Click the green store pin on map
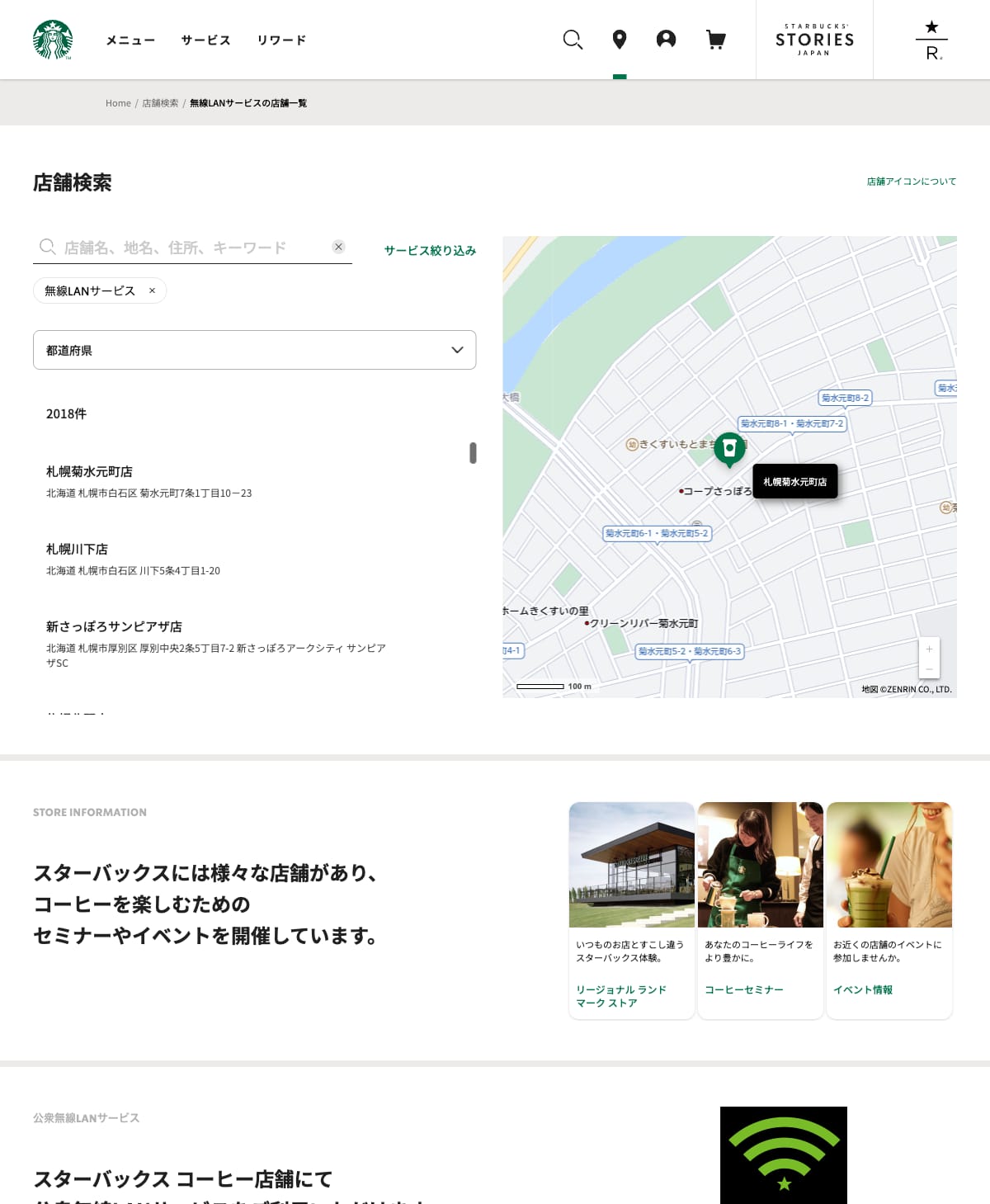The image size is (990, 1204). (729, 450)
